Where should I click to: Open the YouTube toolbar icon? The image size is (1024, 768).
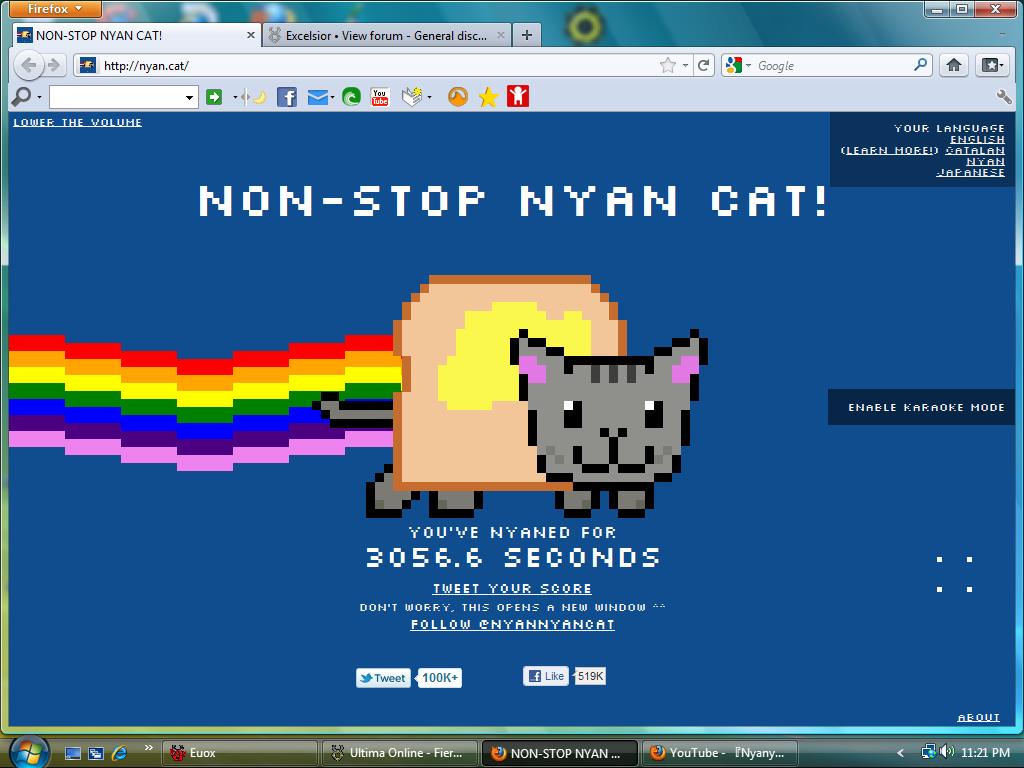379,97
